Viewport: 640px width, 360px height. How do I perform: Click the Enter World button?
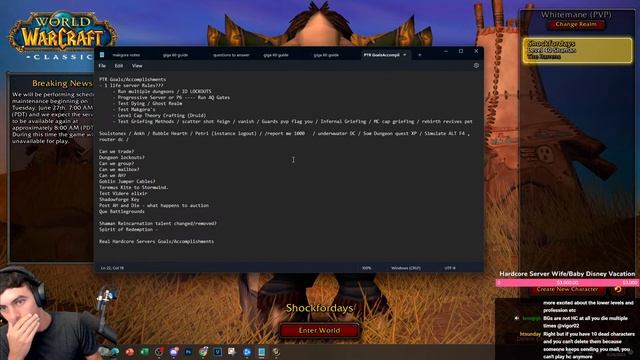[319, 331]
